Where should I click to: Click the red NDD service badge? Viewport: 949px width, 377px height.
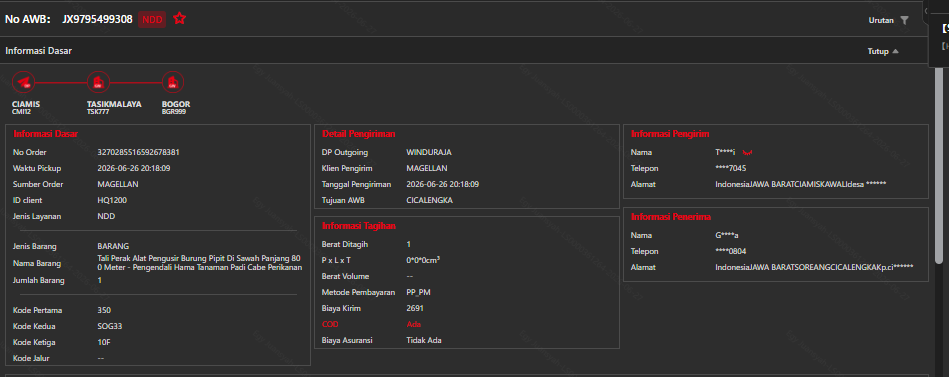click(152, 19)
